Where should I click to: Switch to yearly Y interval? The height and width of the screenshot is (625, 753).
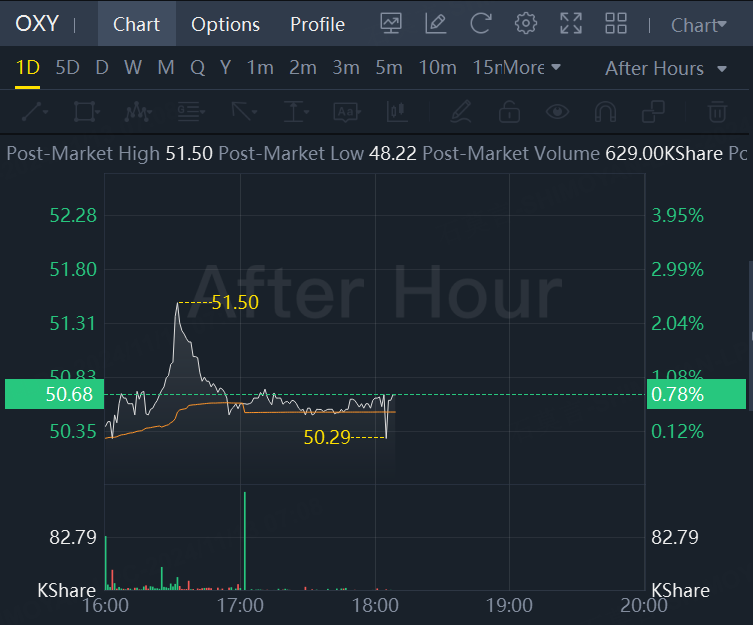pos(226,68)
